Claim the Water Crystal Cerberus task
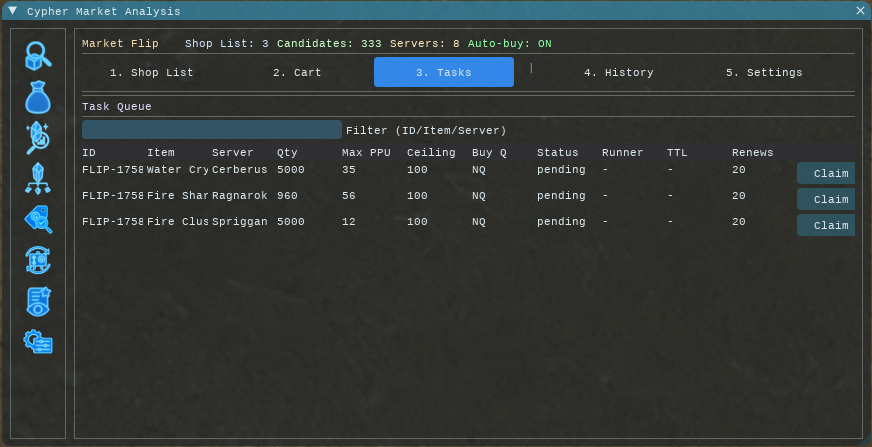Image resolution: width=872 pixels, height=447 pixels. (x=826, y=174)
